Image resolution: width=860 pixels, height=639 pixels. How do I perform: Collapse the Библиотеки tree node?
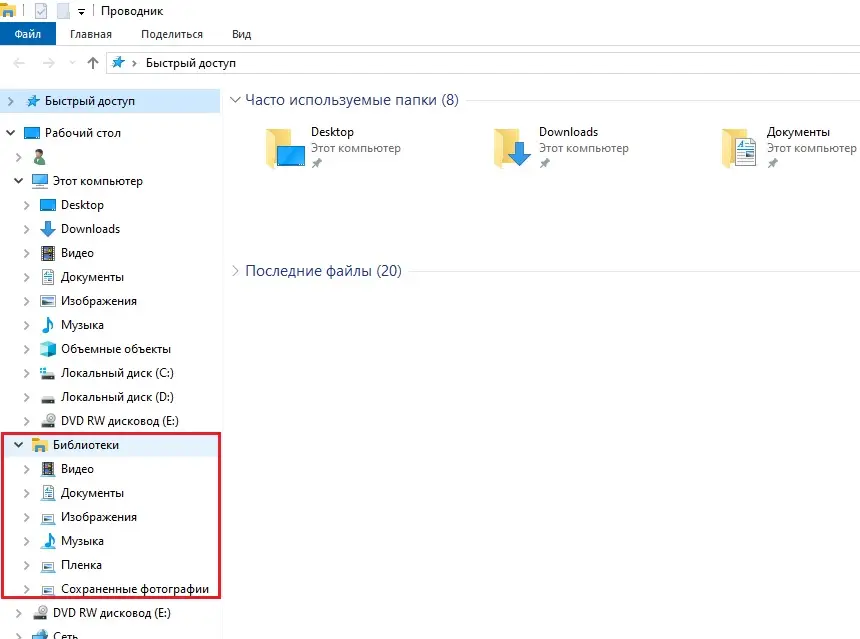click(19, 445)
